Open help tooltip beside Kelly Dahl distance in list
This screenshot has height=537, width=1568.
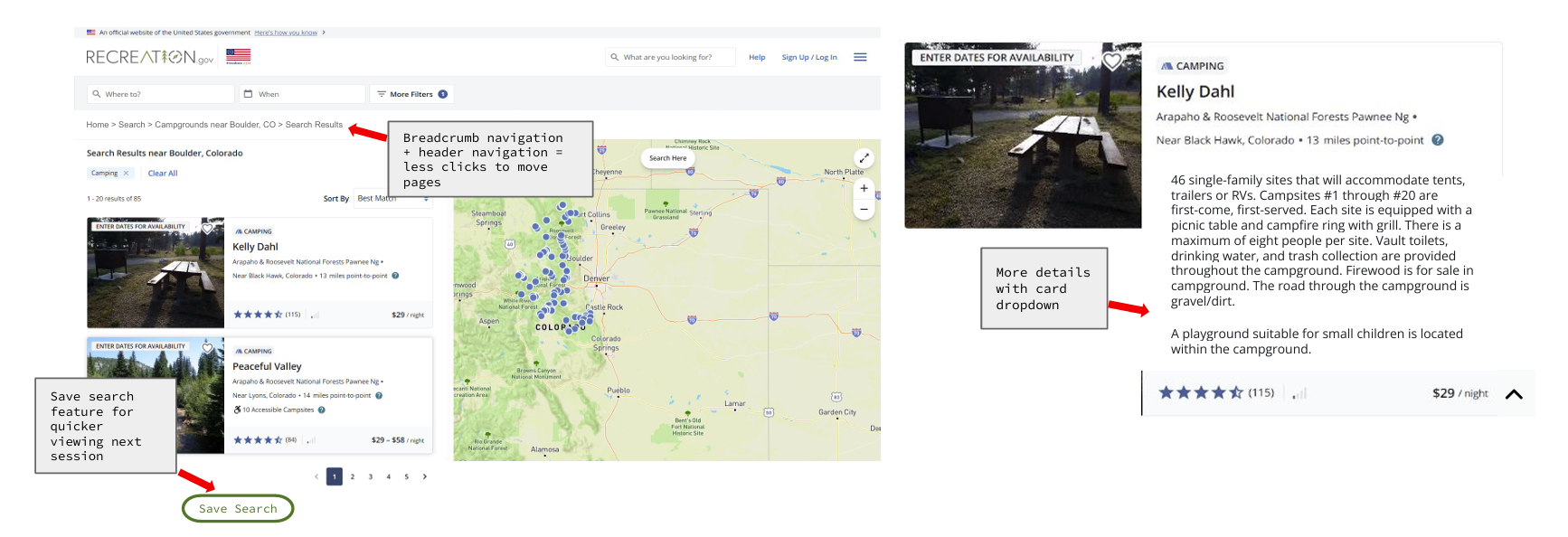tap(395, 276)
